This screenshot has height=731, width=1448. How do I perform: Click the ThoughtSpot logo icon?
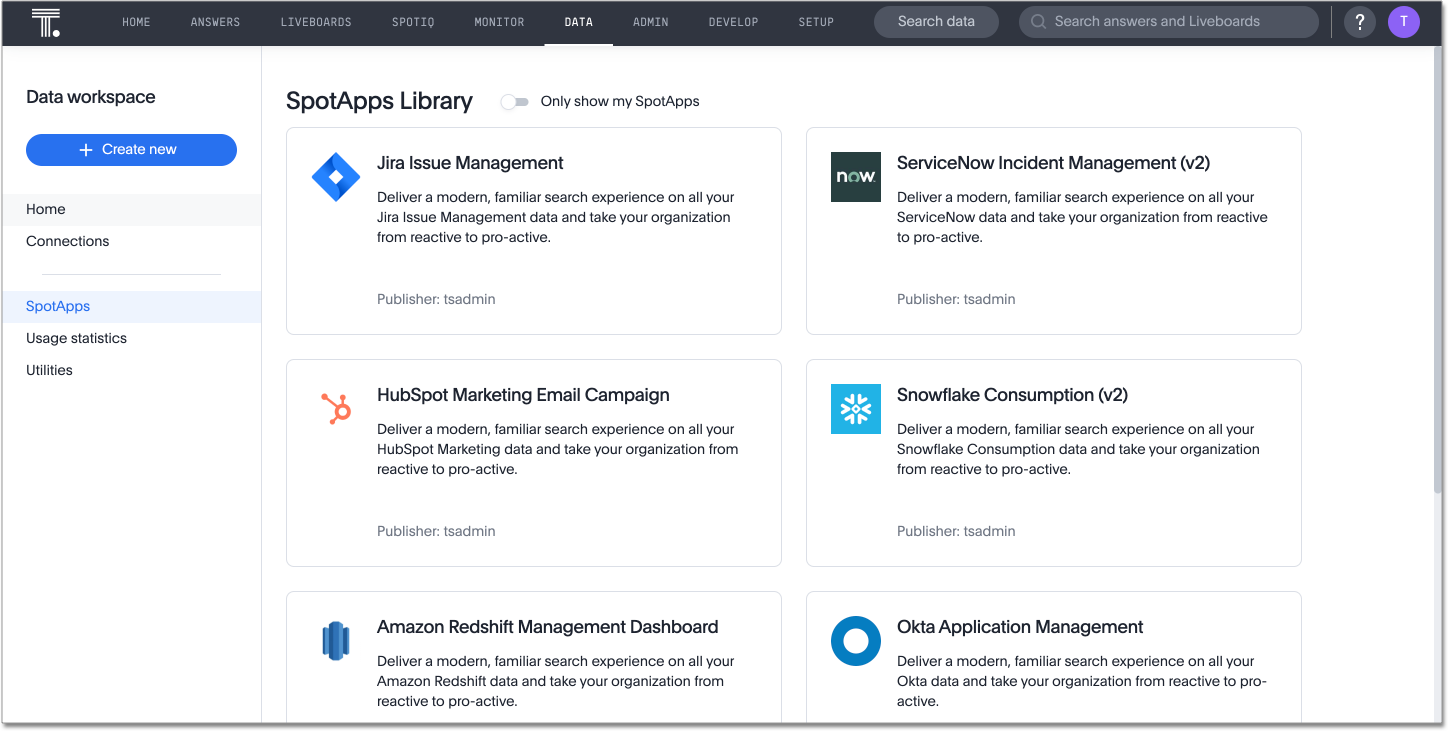(46, 22)
